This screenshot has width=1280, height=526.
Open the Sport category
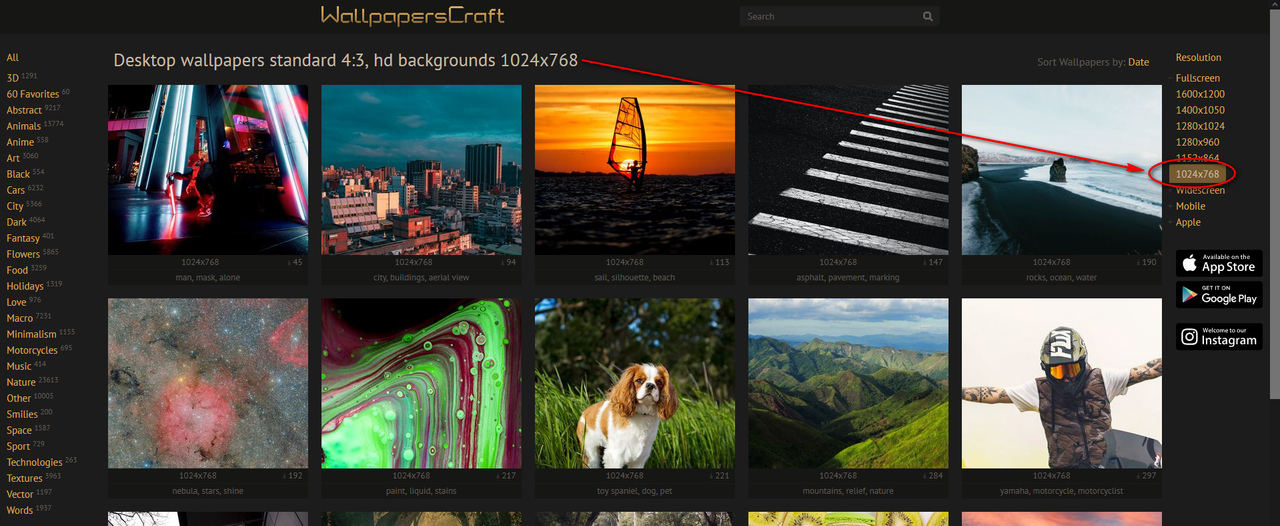pyautogui.click(x=18, y=446)
